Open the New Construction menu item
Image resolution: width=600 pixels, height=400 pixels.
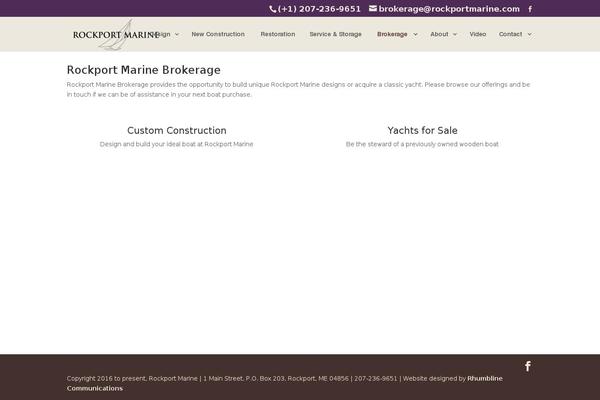coord(218,34)
